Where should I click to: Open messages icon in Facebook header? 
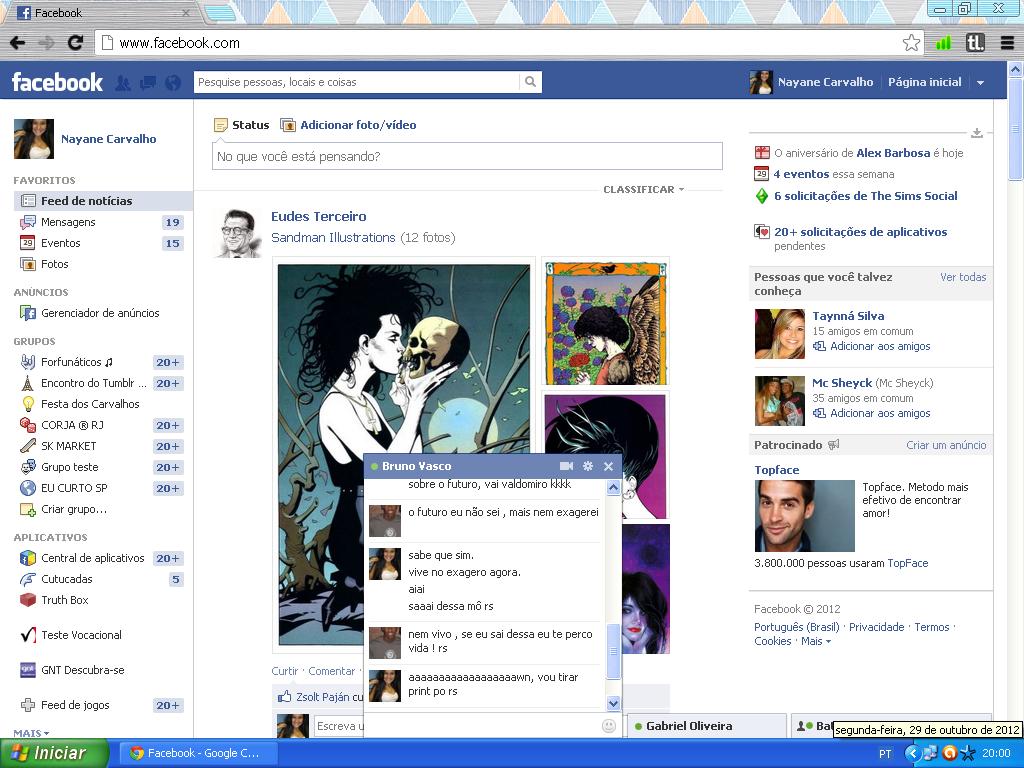[x=148, y=83]
